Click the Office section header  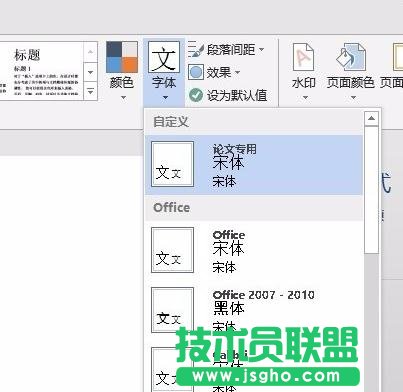pos(254,208)
